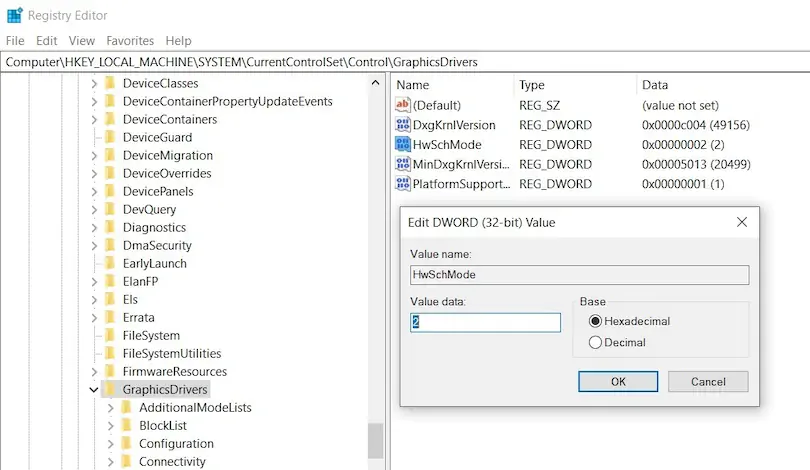The image size is (810, 470).
Task: Close the Edit DWORD dialog with X
Action: [x=742, y=222]
